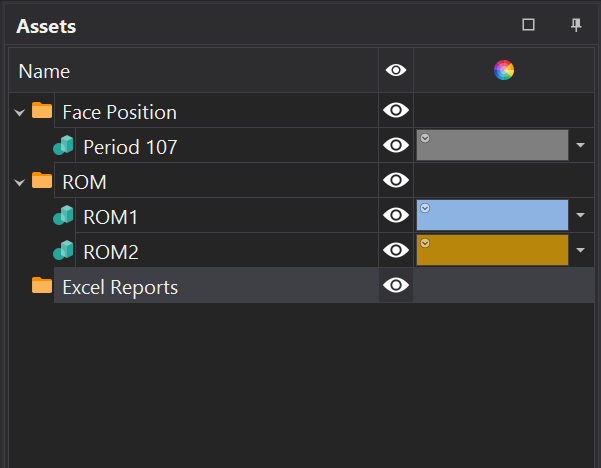Click the ROM1 teal block model icon
Image resolution: width=601 pixels, height=468 pixels.
tap(63, 216)
